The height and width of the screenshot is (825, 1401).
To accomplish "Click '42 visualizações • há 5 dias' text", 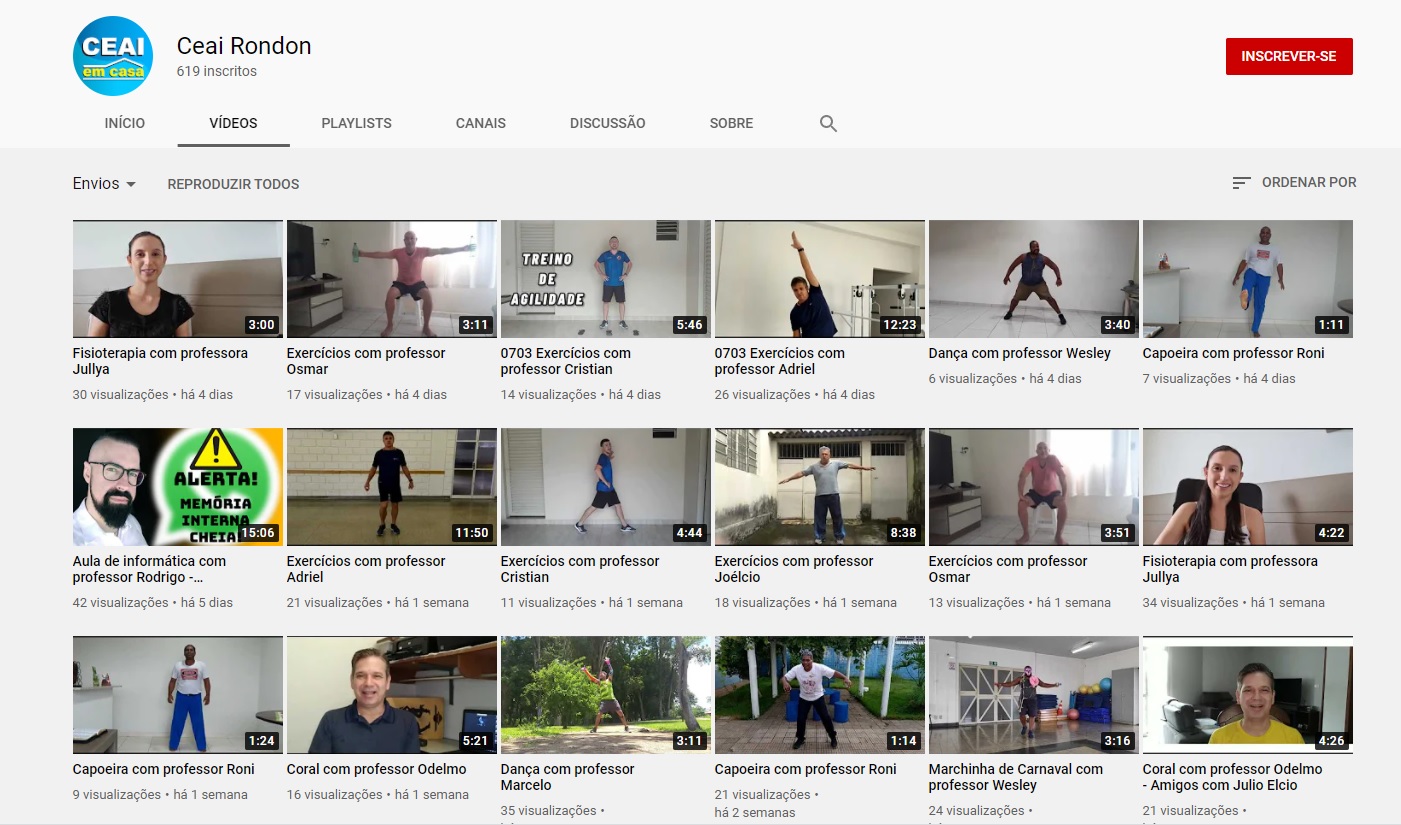I will [153, 603].
